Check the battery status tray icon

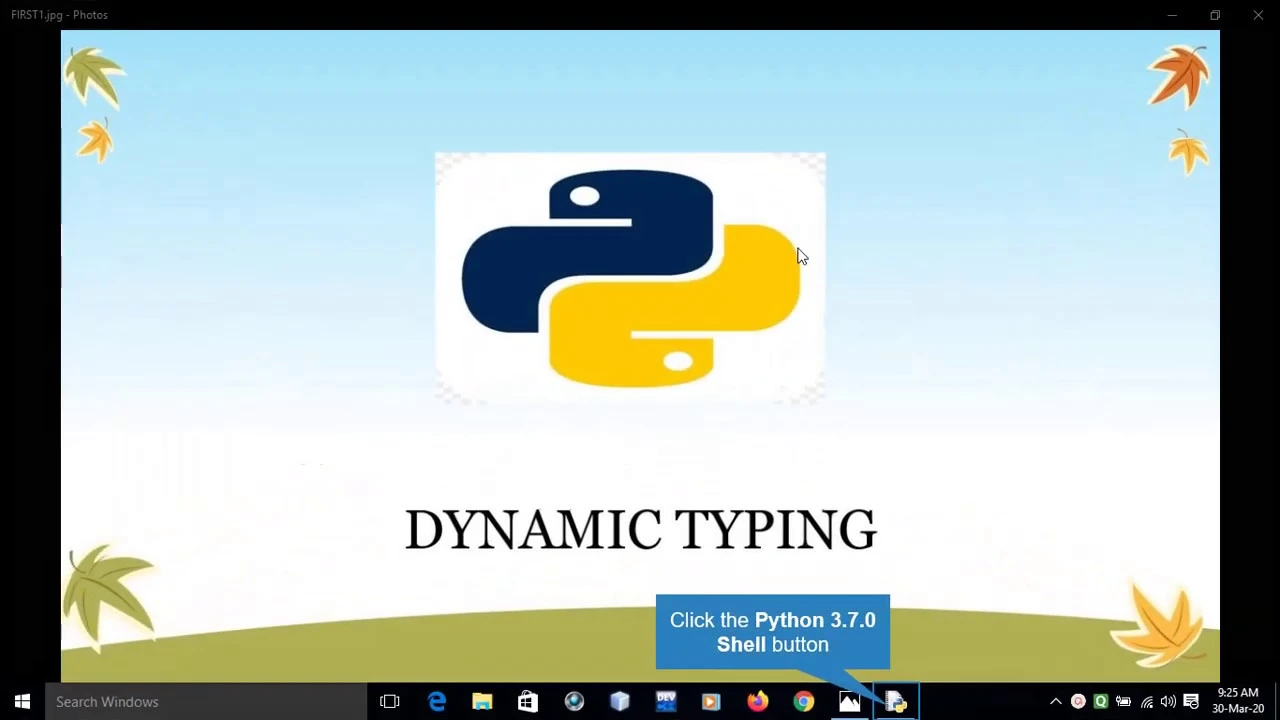pos(1123,702)
